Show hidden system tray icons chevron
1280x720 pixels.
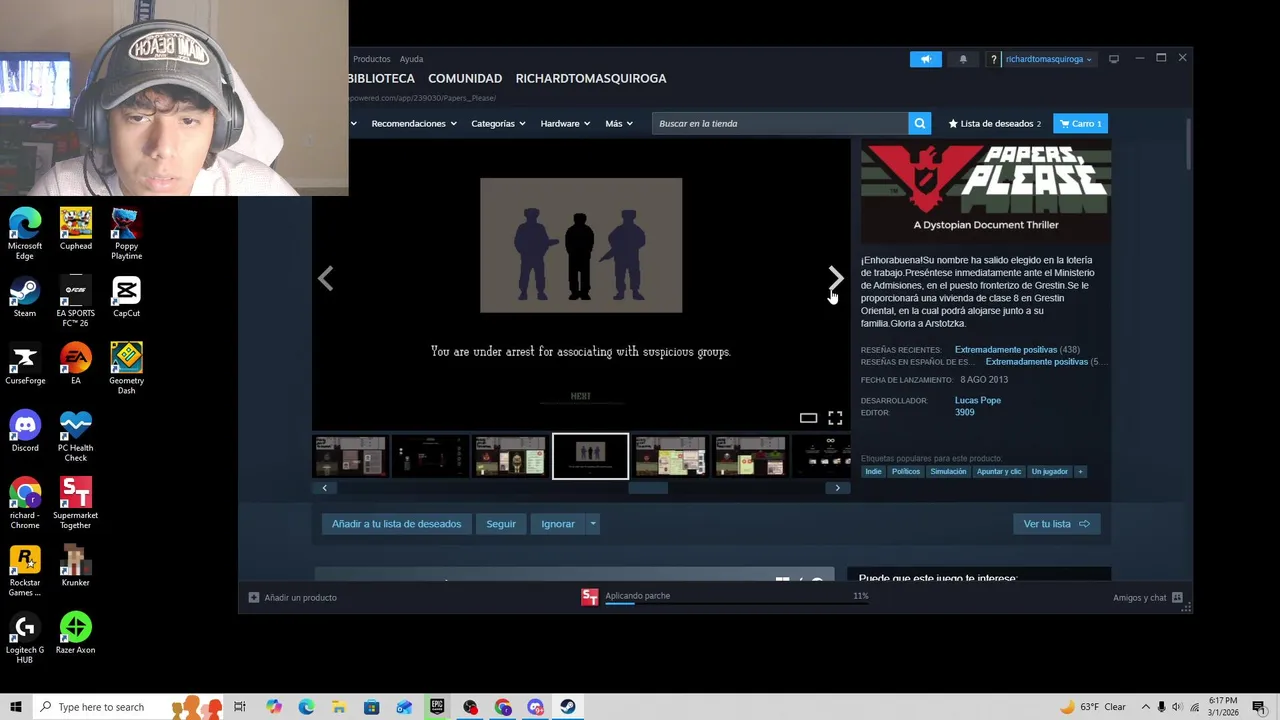click(x=1146, y=707)
